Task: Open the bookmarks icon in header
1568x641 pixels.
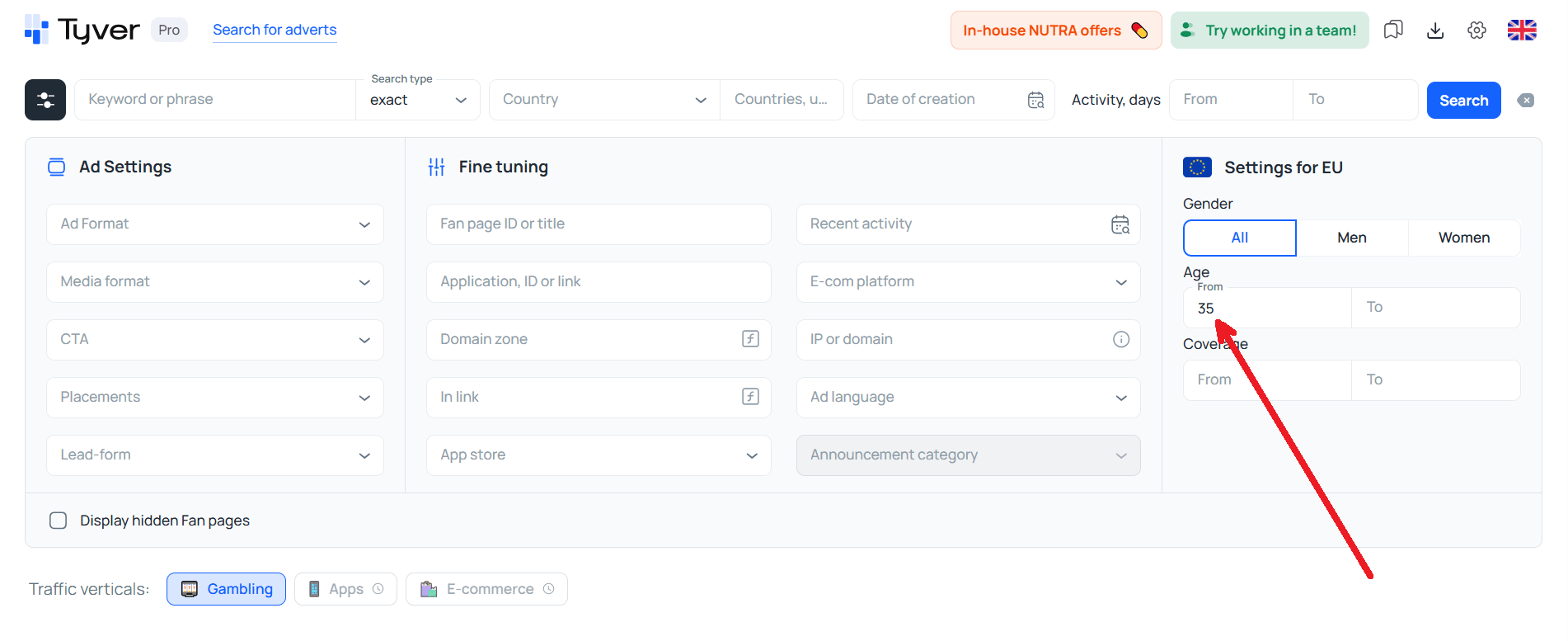Action: click(x=1393, y=31)
